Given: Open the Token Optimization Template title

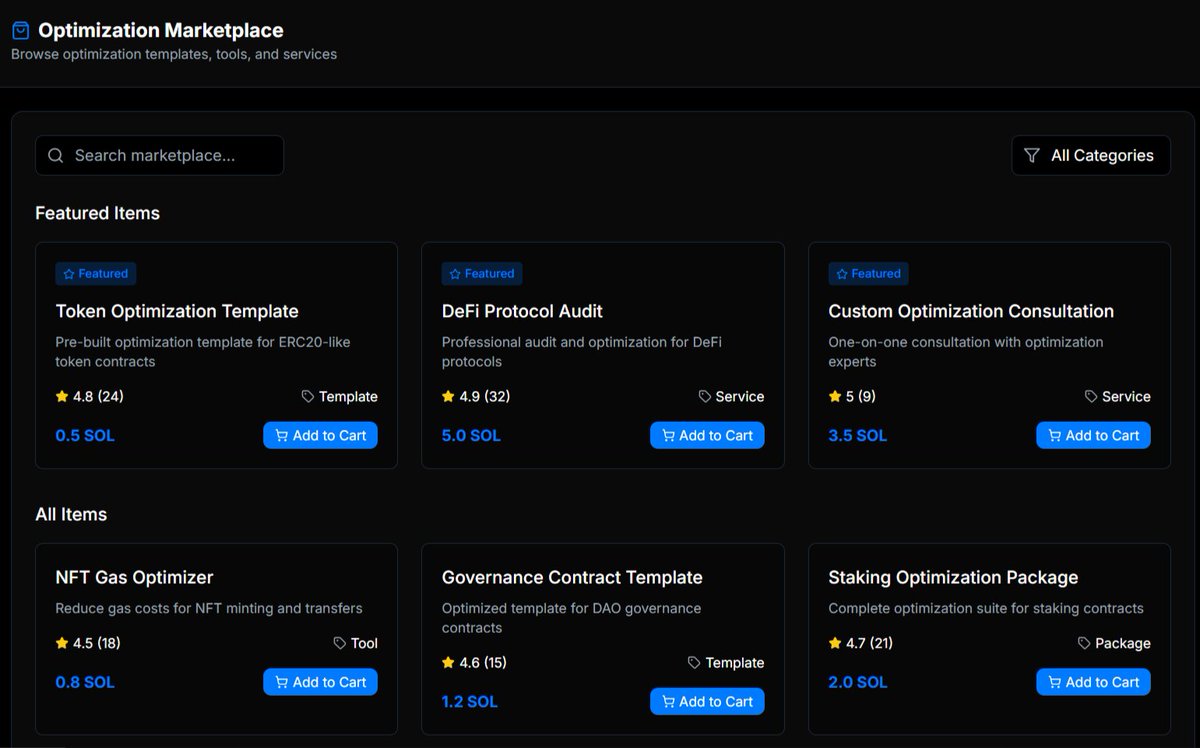Looking at the screenshot, I should 177,311.
